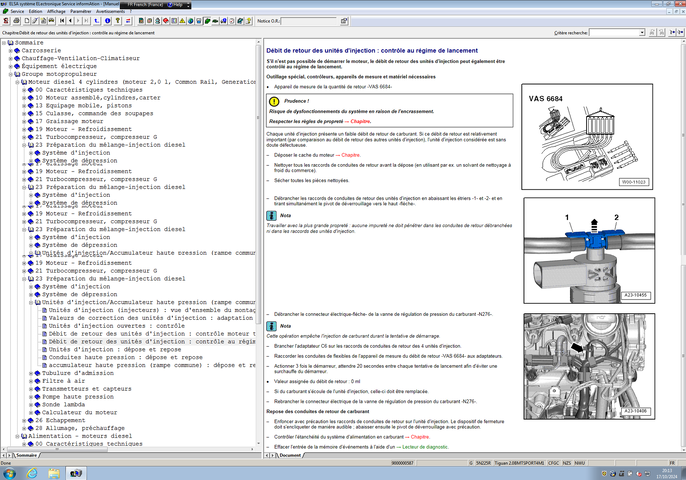Click the green car toolbar icon
This screenshot has width=686, height=480.
click(x=215, y=21)
